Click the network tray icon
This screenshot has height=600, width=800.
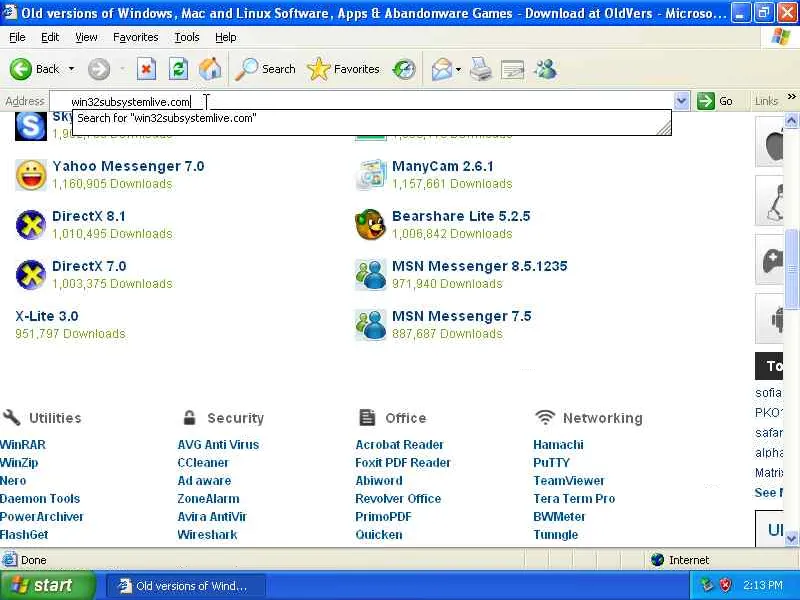coord(707,585)
